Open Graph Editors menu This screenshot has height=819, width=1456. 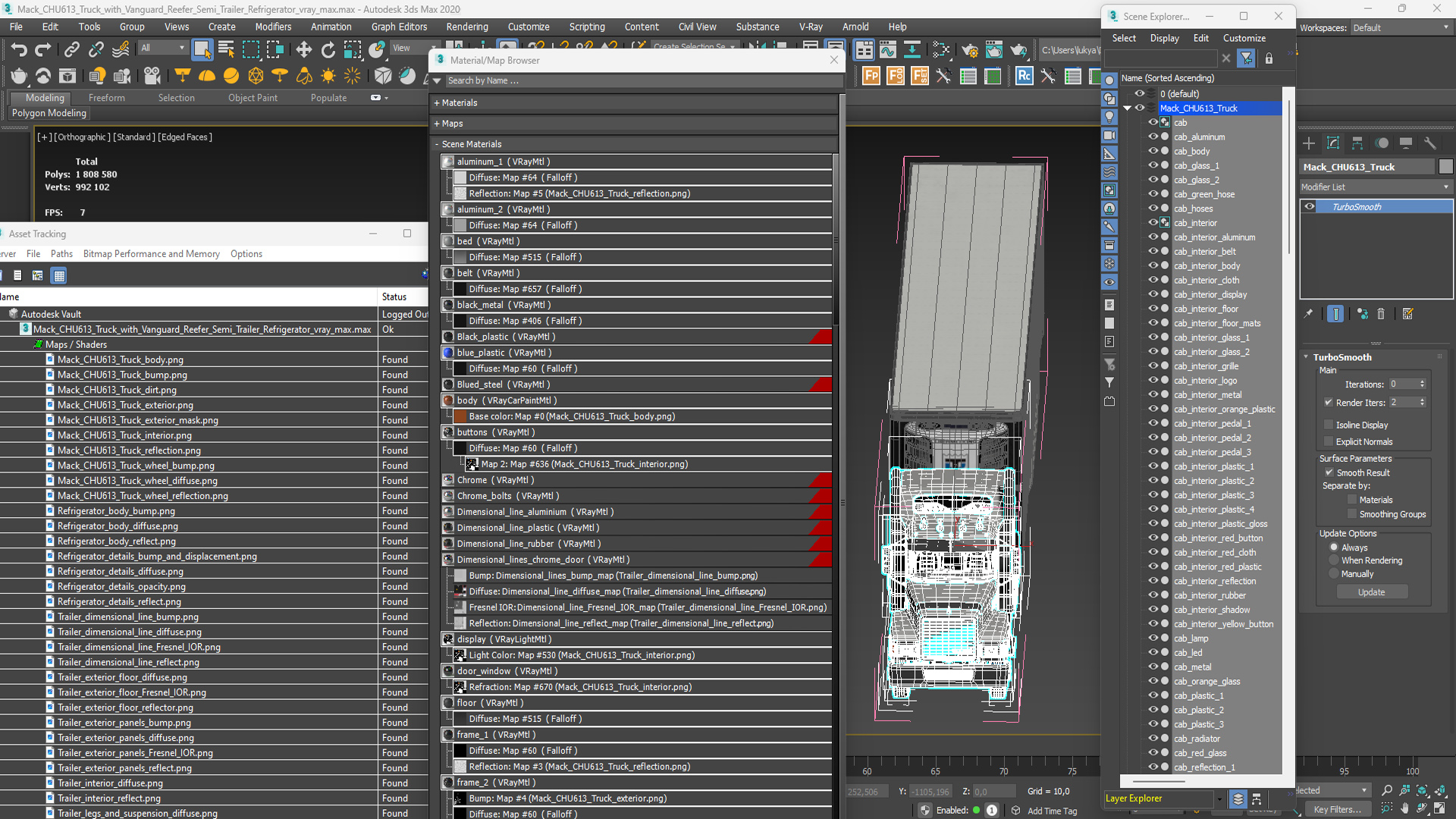(399, 27)
